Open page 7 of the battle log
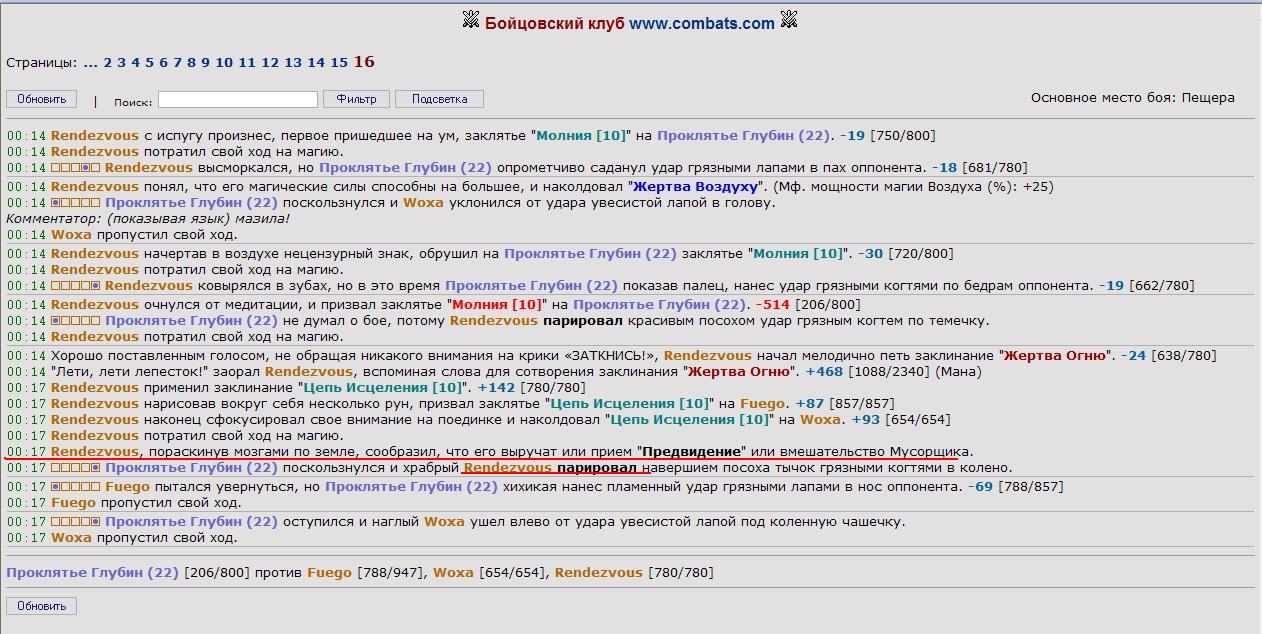 coord(177,62)
